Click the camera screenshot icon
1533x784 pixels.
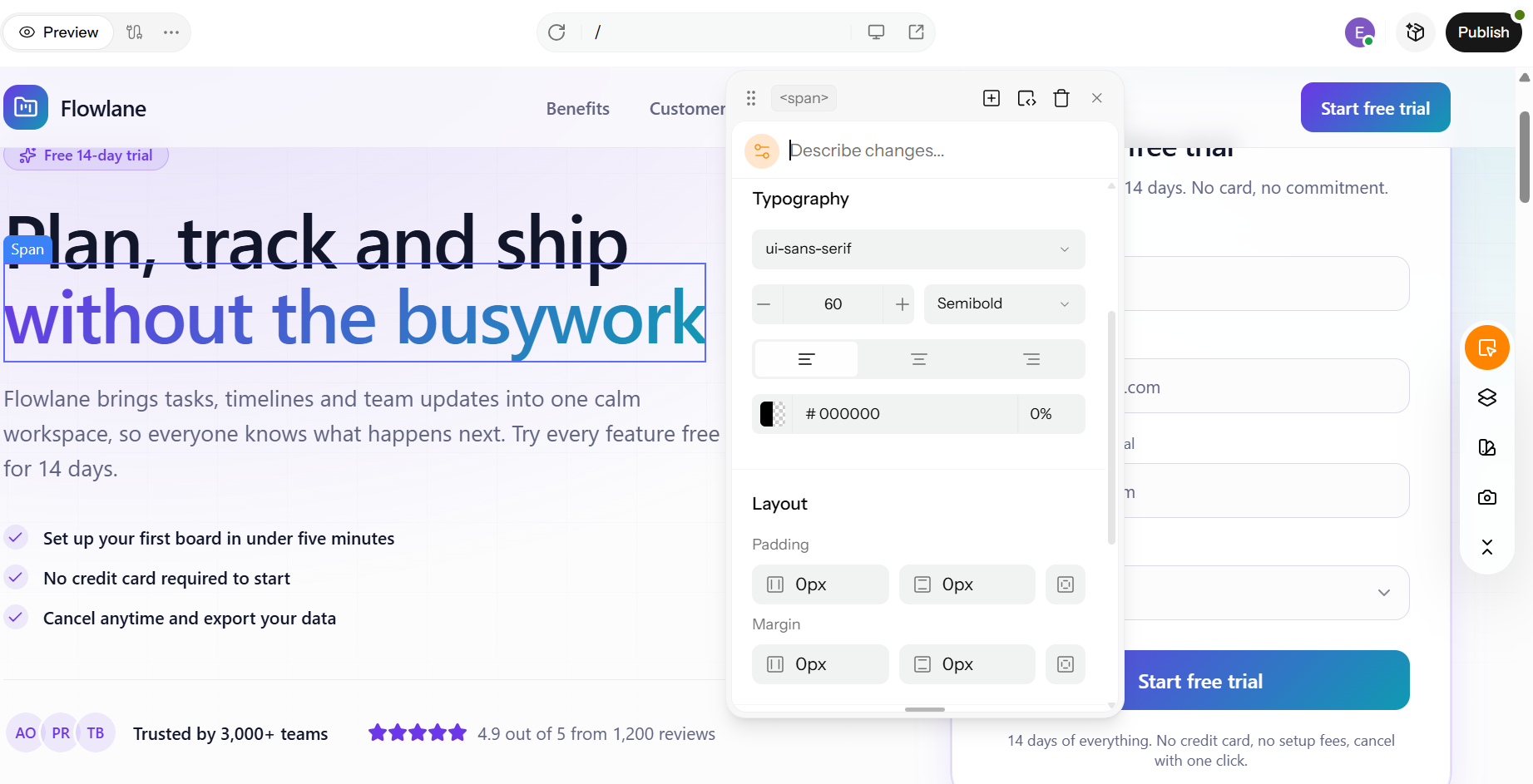(x=1487, y=497)
